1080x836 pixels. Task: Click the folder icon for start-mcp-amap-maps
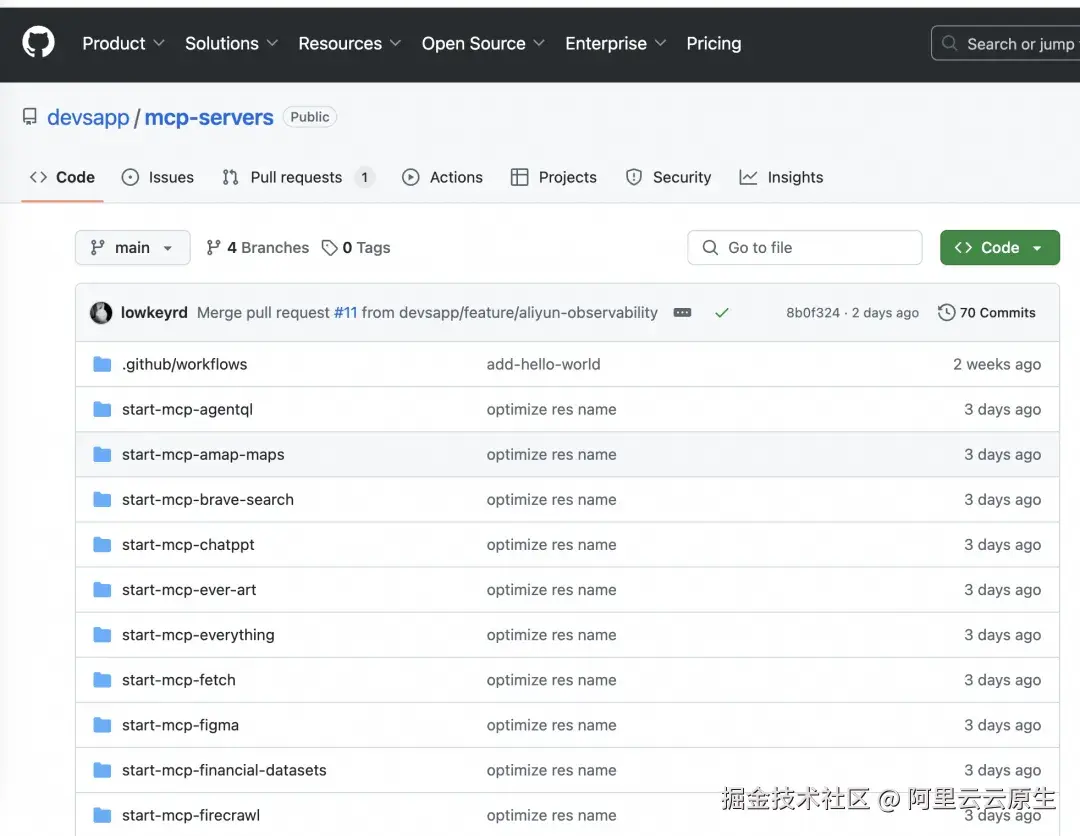(102, 454)
